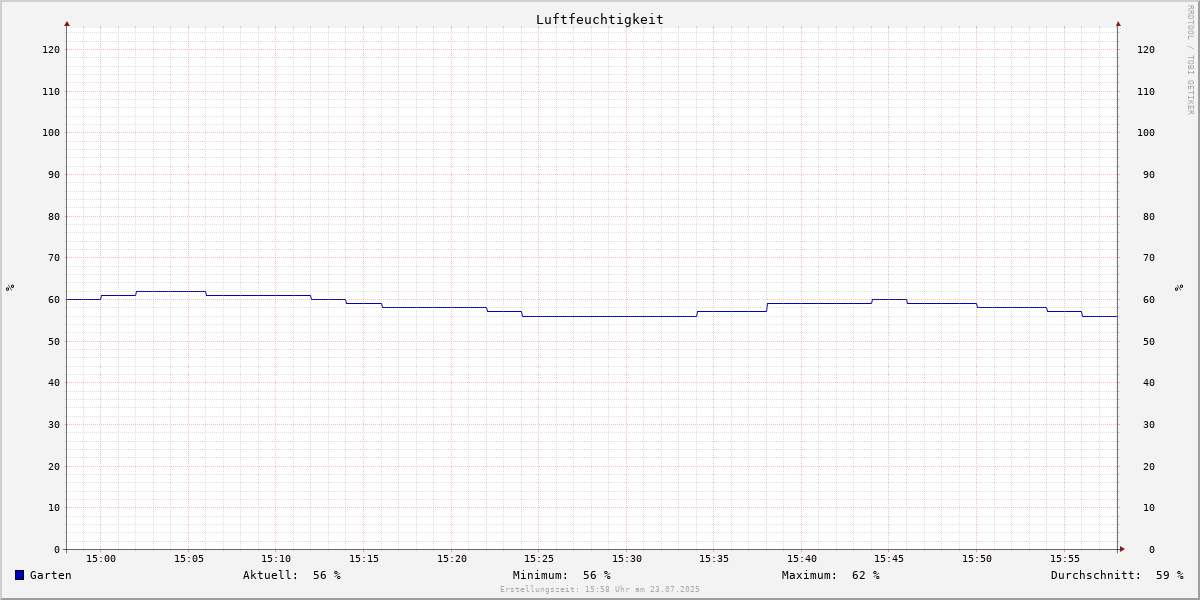Click the 15:45 time axis label
Screen dimensions: 1200x600
click(890, 559)
